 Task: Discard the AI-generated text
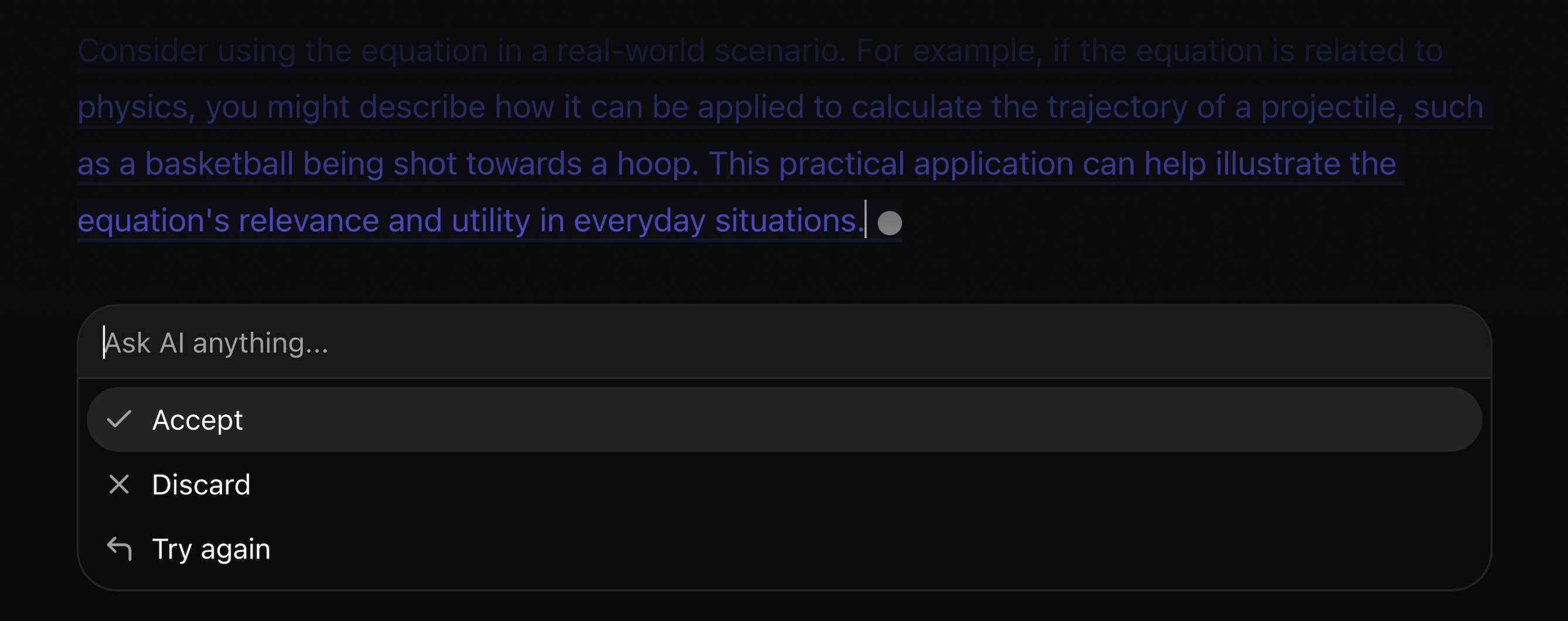[201, 484]
